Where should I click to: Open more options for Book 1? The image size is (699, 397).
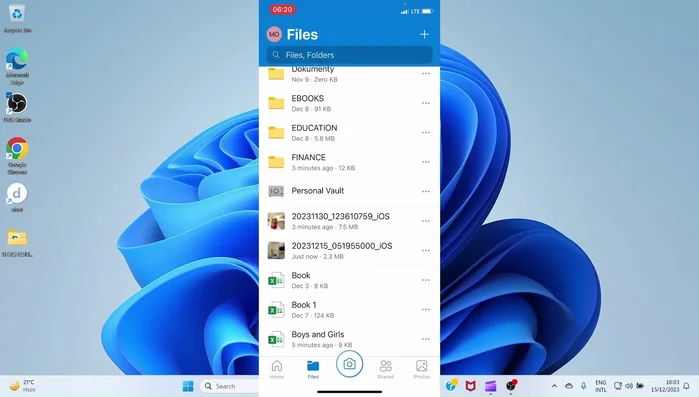point(426,309)
